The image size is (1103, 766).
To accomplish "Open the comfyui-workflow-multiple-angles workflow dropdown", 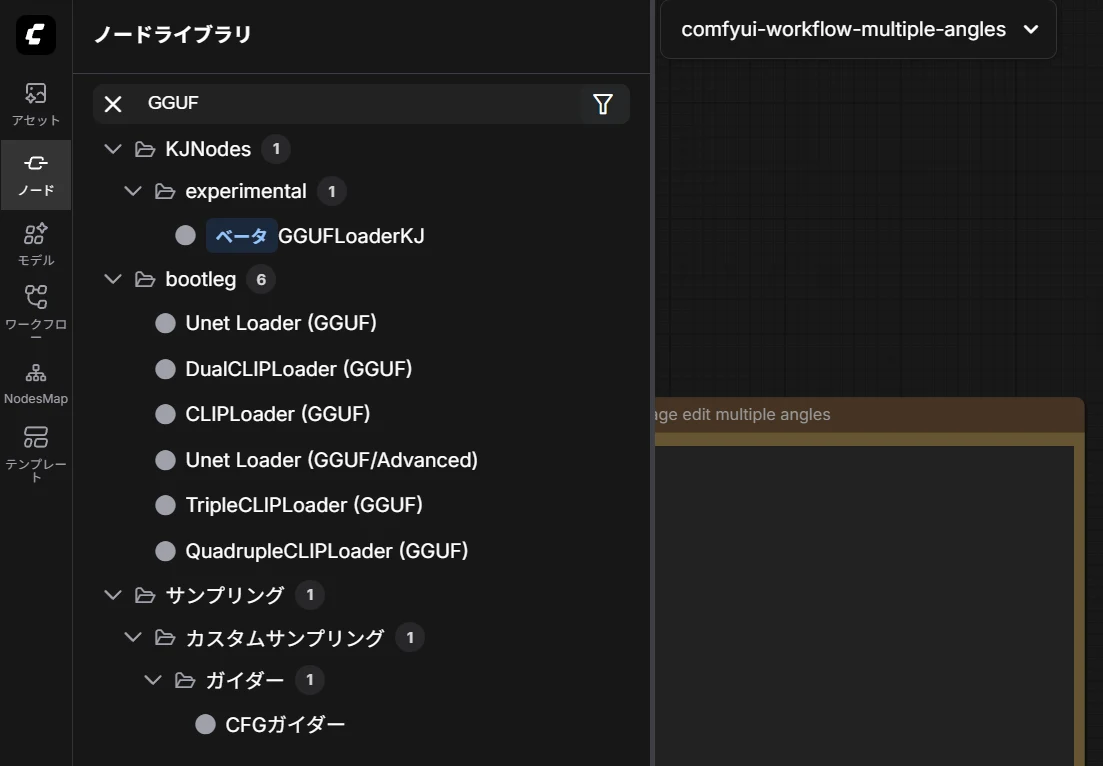I will 858,30.
